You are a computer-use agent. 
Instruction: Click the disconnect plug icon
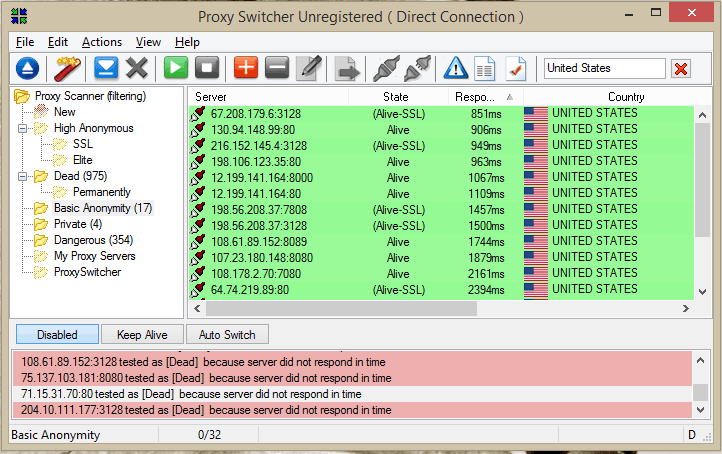(418, 69)
